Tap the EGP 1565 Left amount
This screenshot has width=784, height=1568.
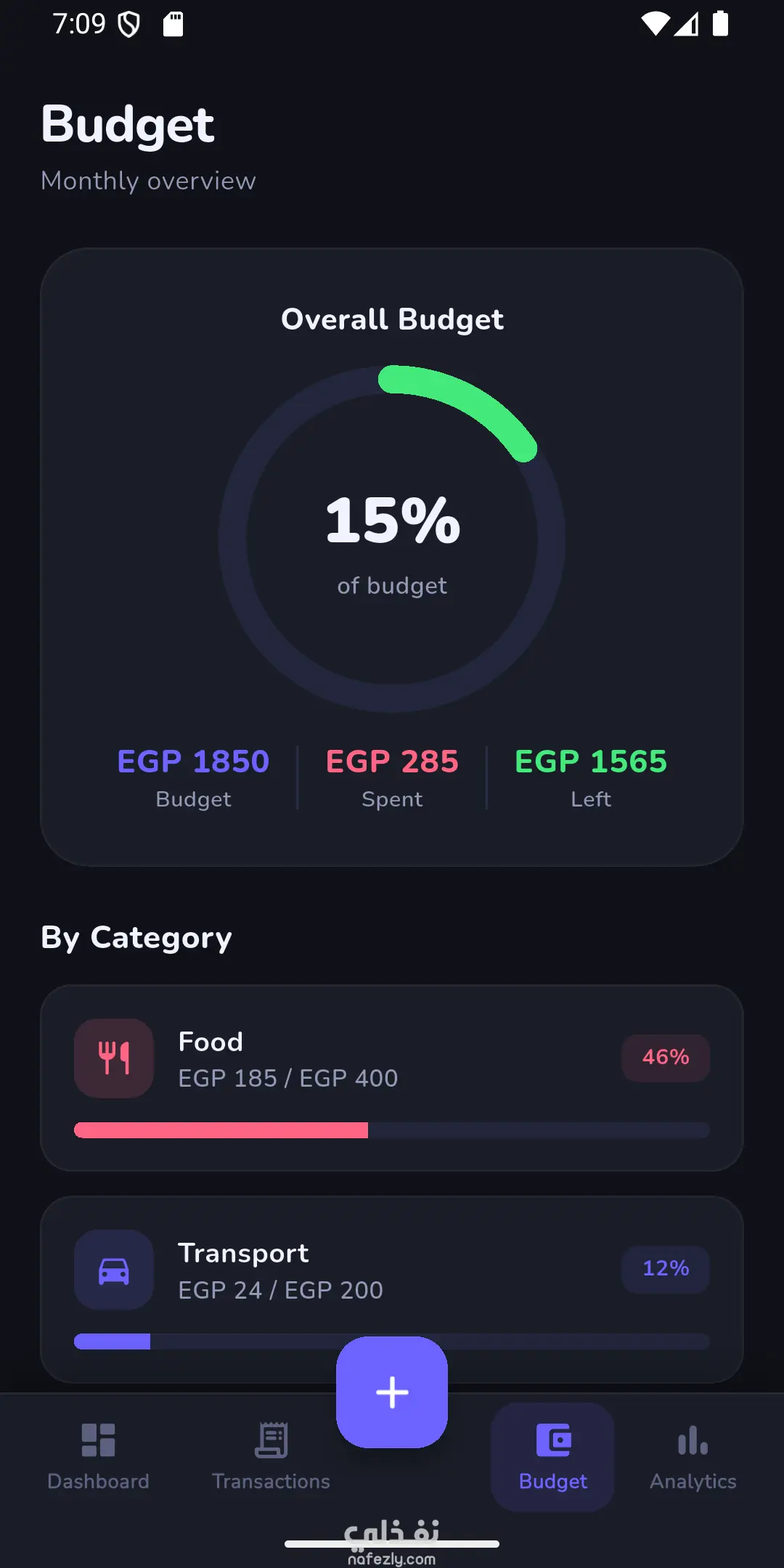[x=590, y=761]
